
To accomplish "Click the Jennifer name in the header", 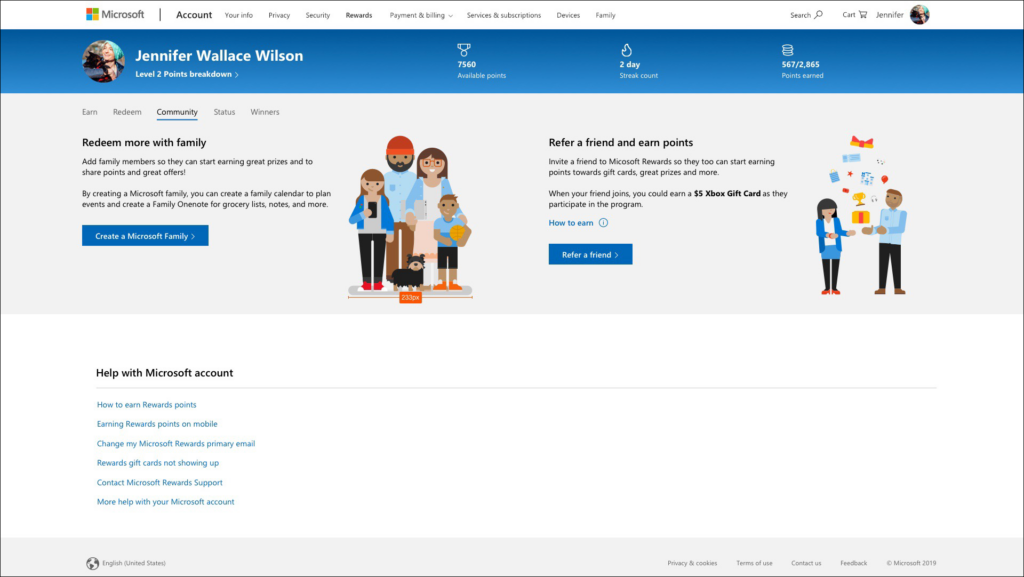I will pyautogui.click(x=889, y=15).
